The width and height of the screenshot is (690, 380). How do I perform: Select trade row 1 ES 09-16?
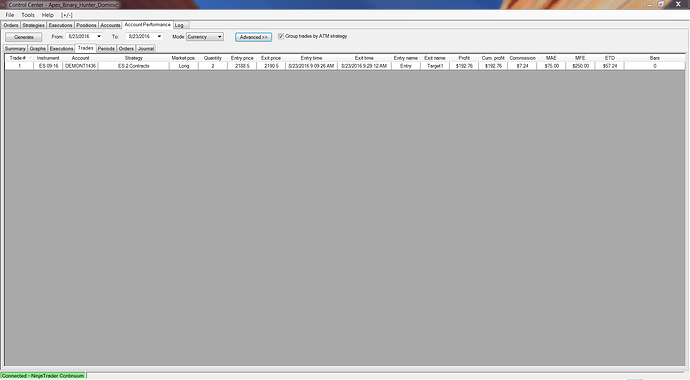[345, 66]
